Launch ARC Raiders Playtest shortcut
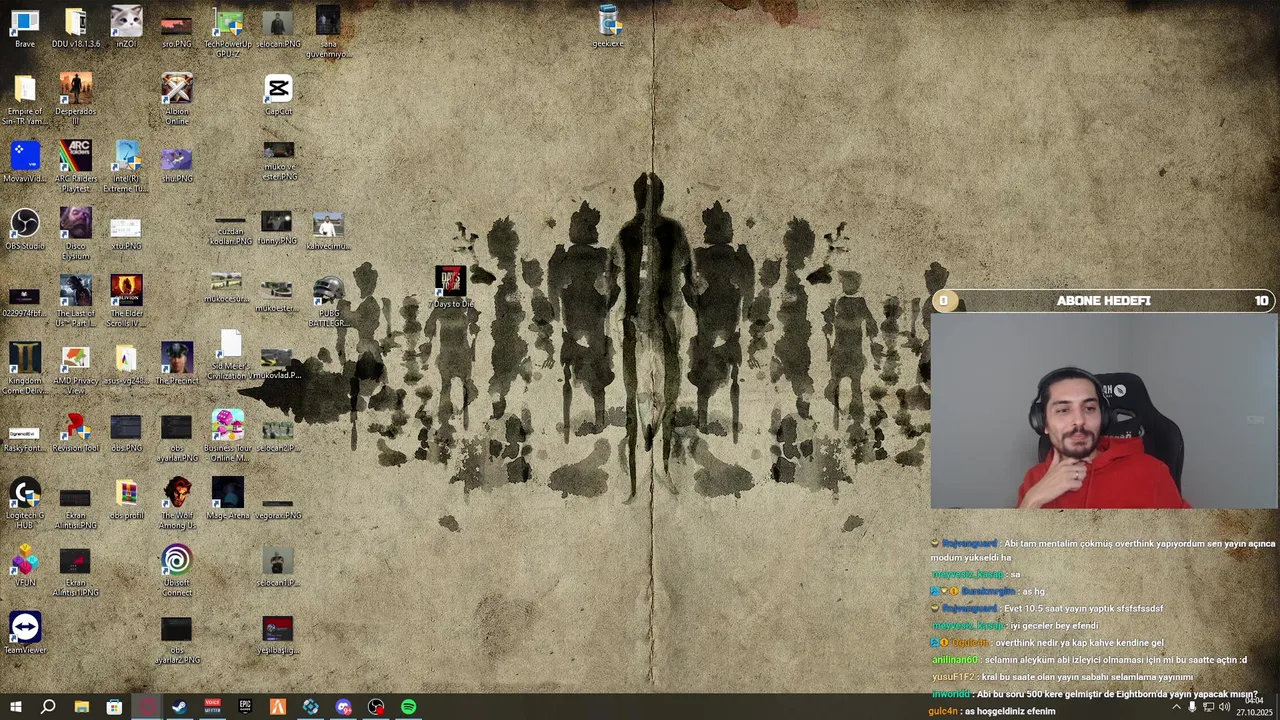 (x=76, y=166)
